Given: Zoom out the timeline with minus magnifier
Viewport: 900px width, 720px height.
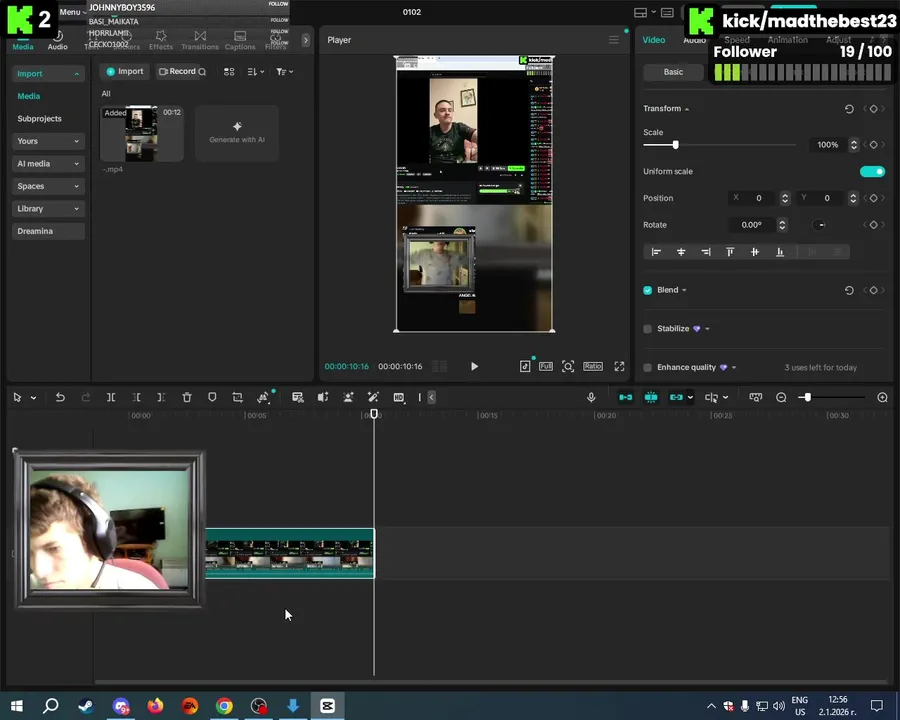Looking at the screenshot, I should tap(781, 397).
